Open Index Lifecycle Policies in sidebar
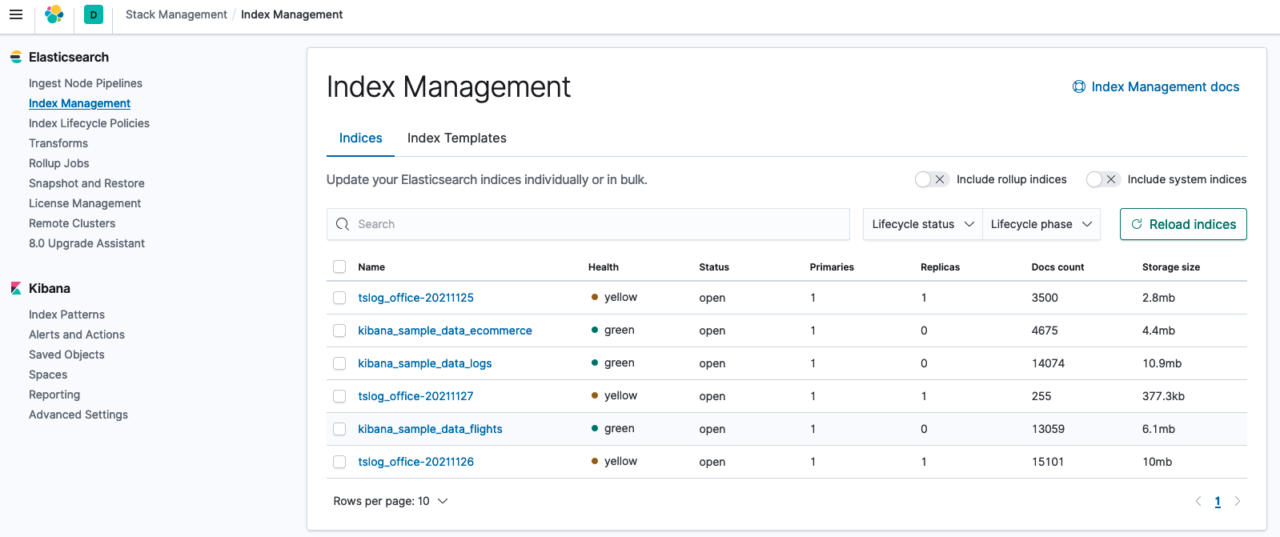 point(89,123)
